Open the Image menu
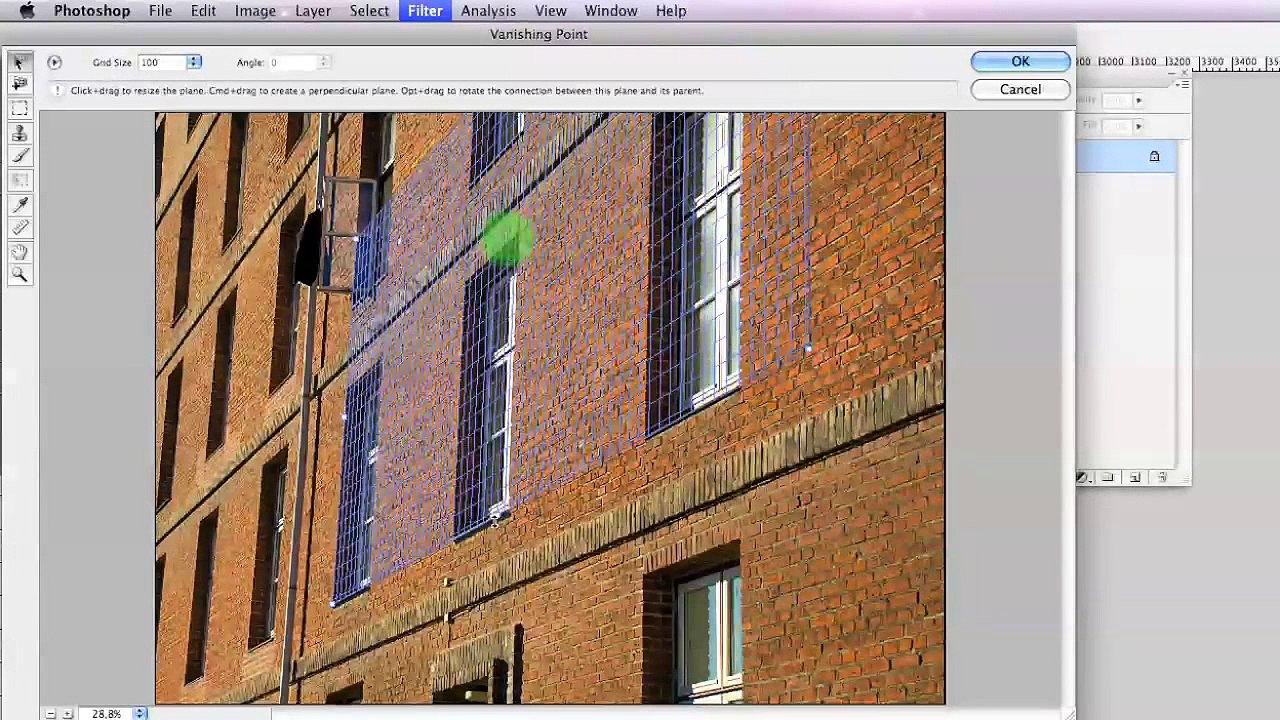 (255, 11)
